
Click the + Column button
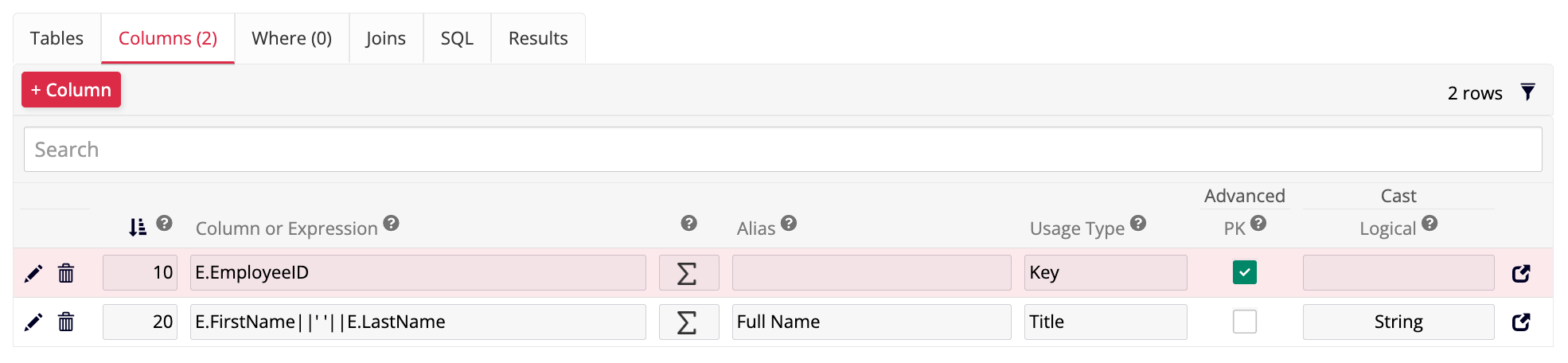point(72,90)
